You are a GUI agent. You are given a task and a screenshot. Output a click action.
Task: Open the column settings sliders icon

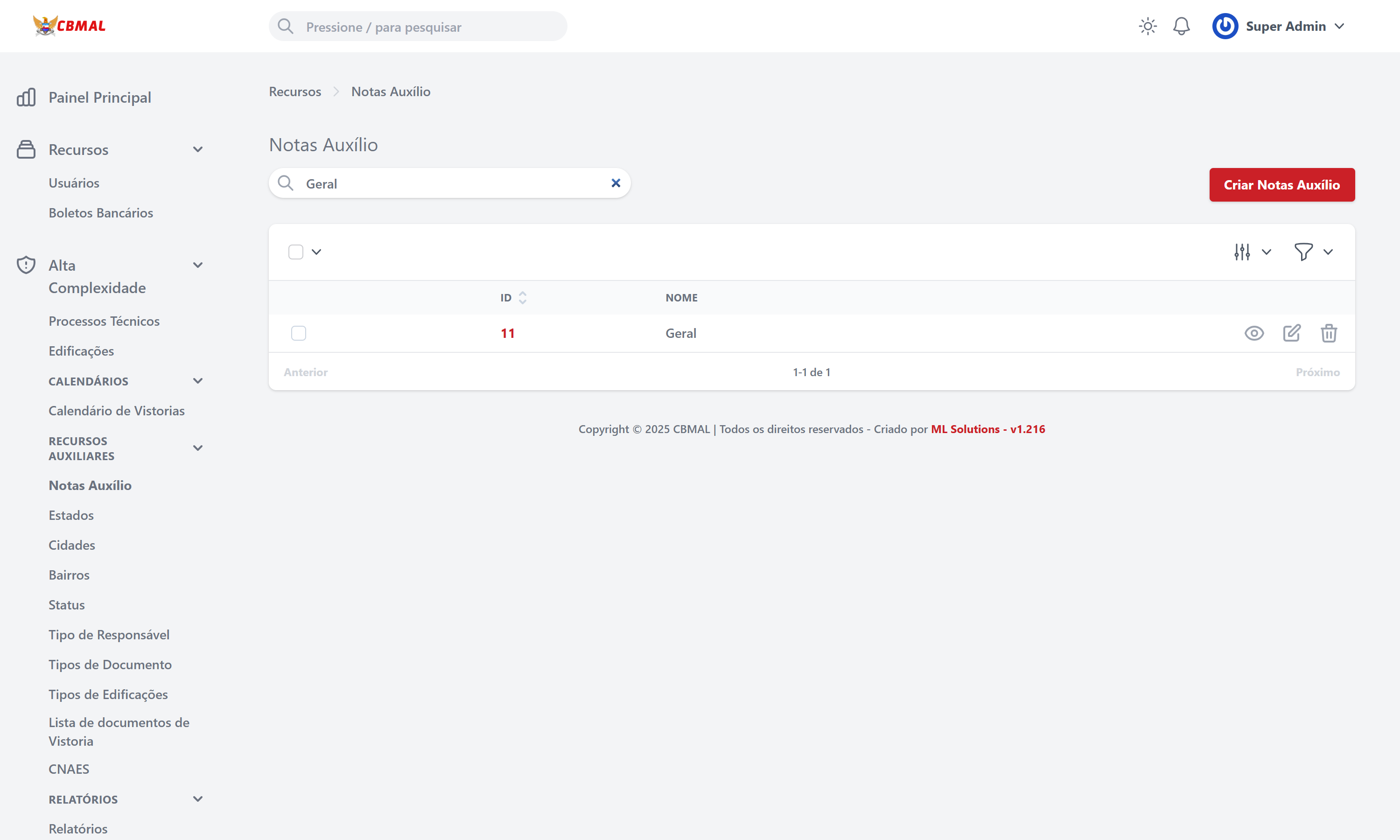tap(1241, 252)
